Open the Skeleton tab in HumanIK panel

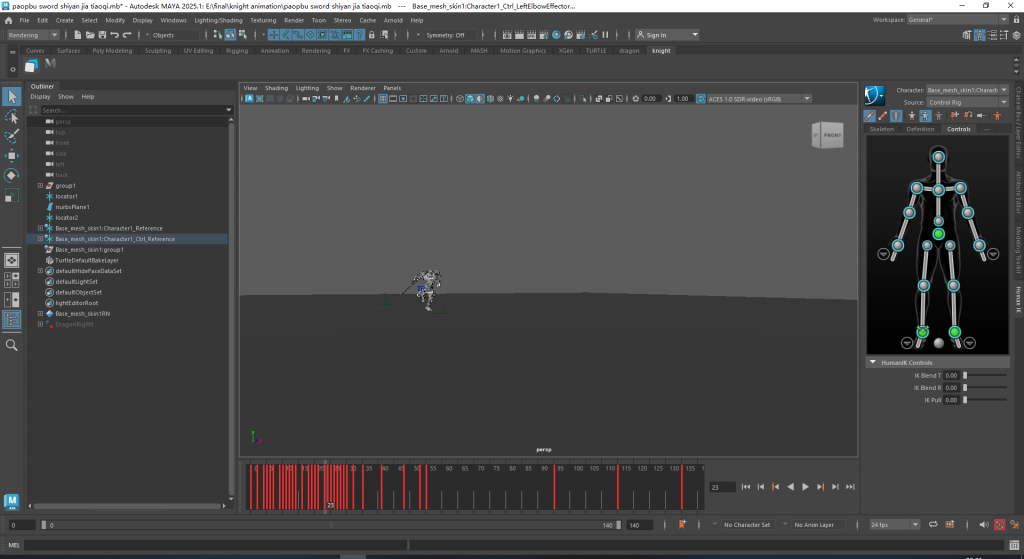pyautogui.click(x=882, y=129)
